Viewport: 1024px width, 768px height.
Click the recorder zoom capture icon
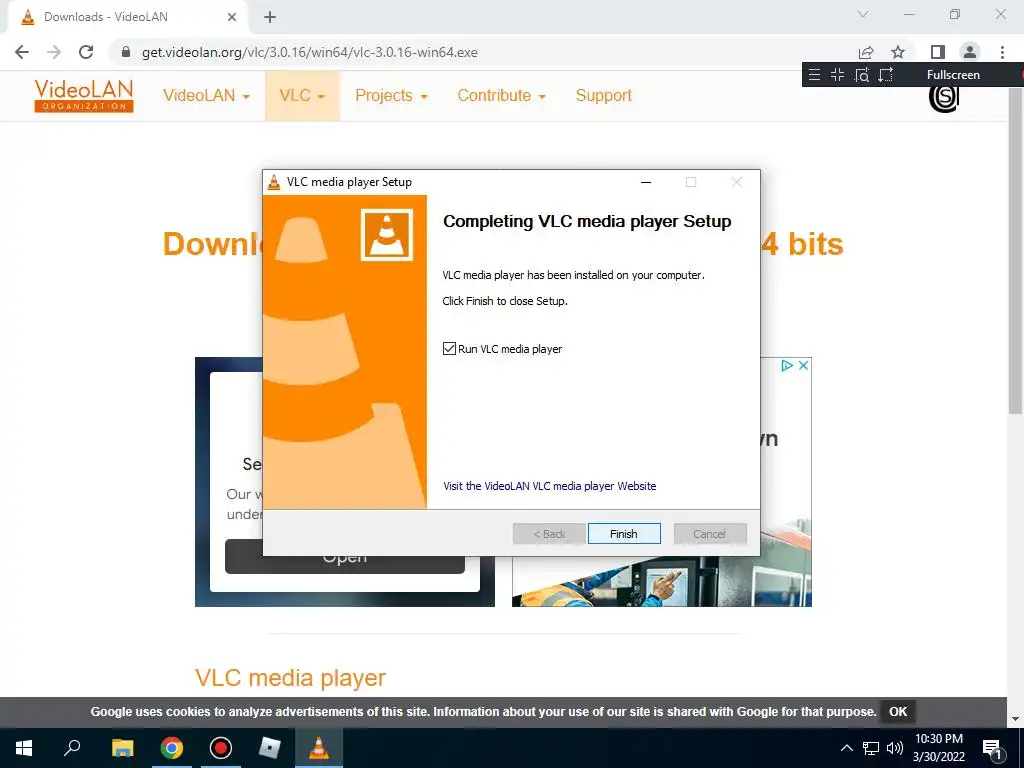pos(862,74)
